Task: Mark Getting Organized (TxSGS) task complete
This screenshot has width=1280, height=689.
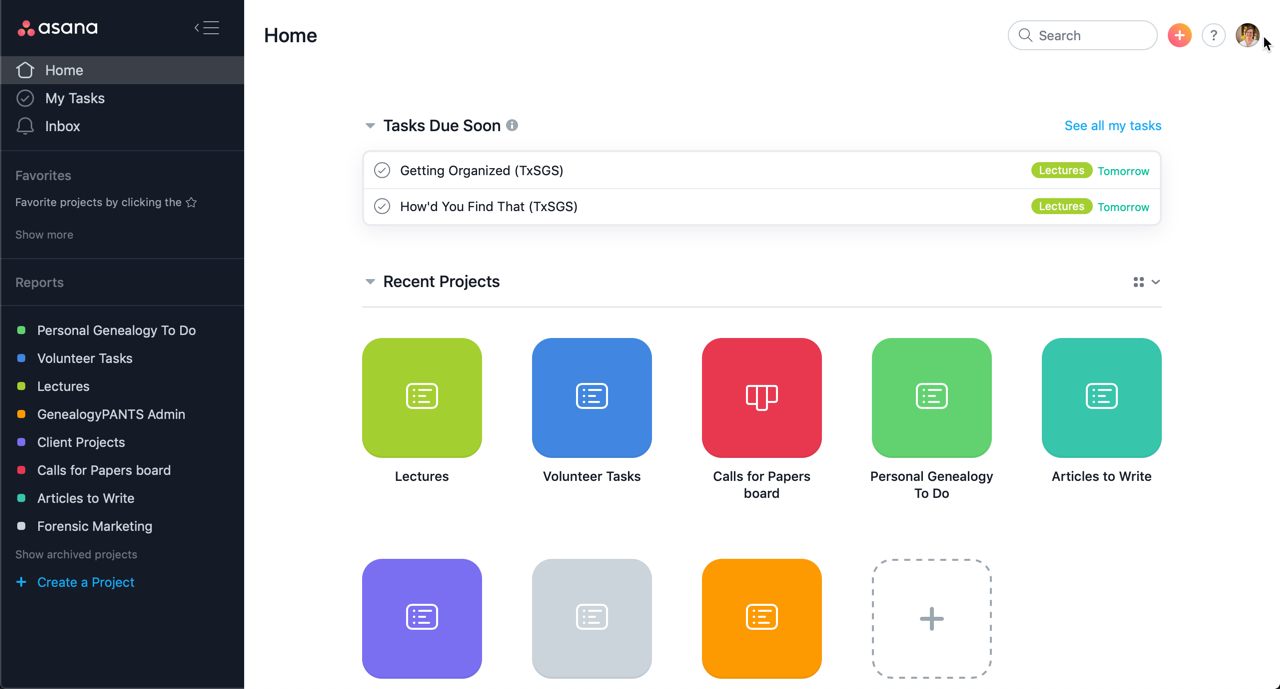Action: (x=382, y=170)
